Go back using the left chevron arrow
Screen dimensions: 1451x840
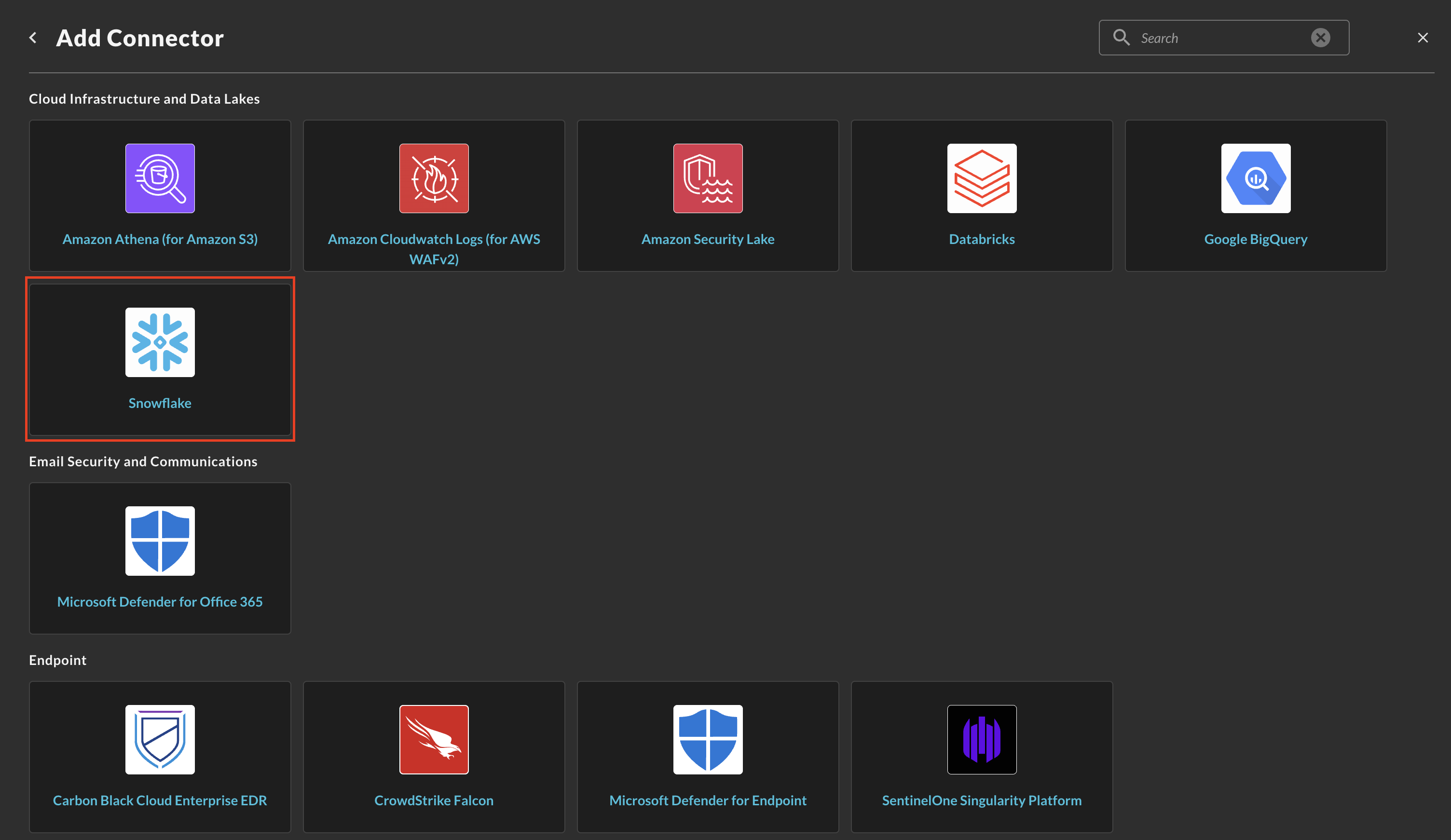pos(33,38)
